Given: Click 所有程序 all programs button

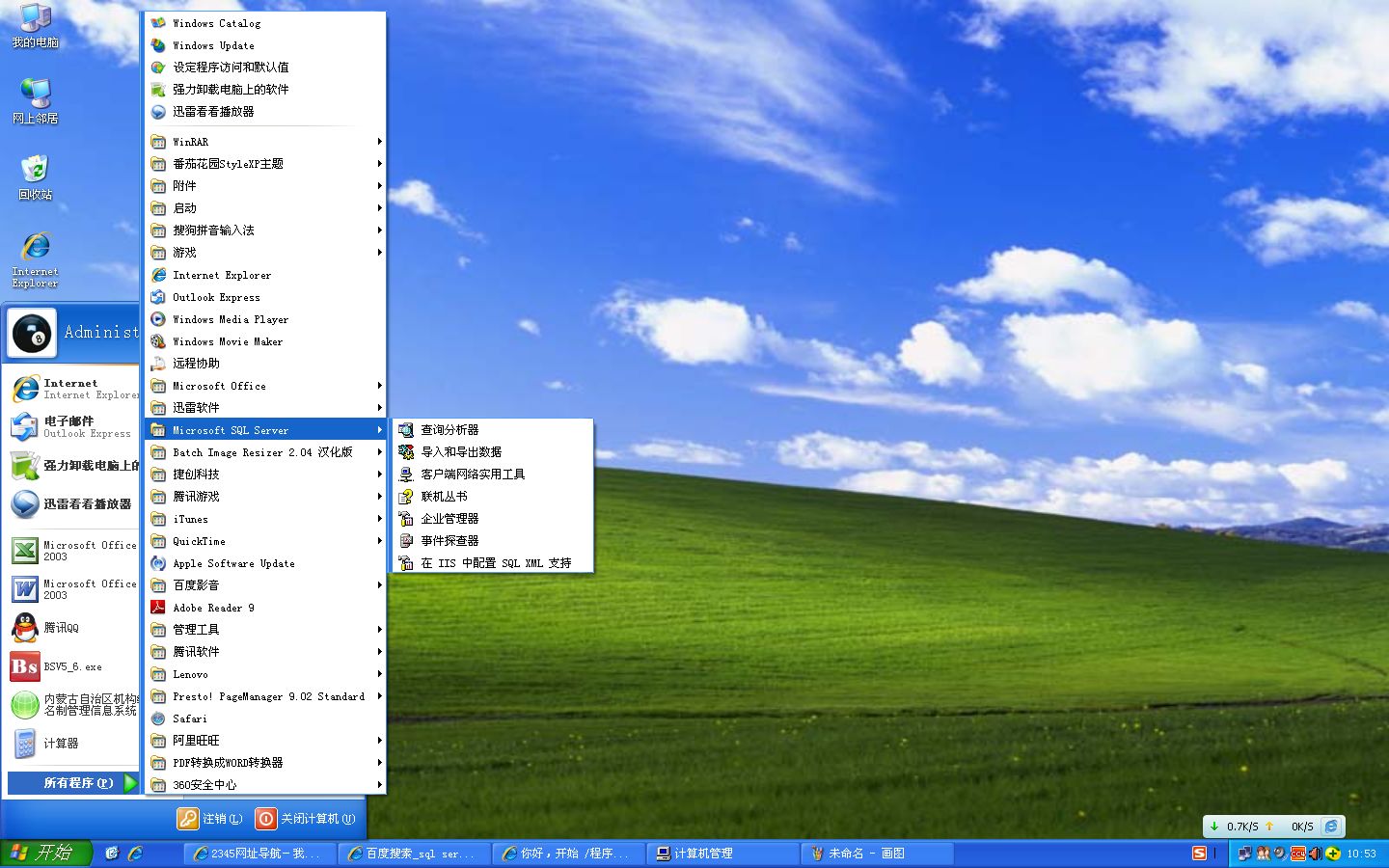Looking at the screenshot, I should pyautogui.click(x=73, y=783).
